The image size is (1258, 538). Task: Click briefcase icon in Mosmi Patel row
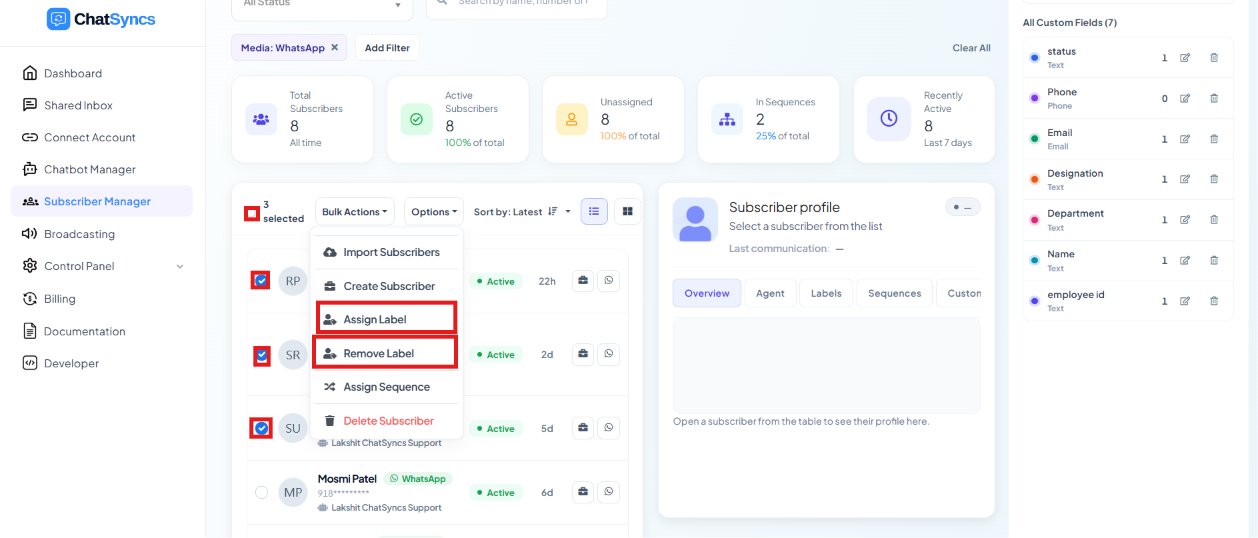(583, 492)
